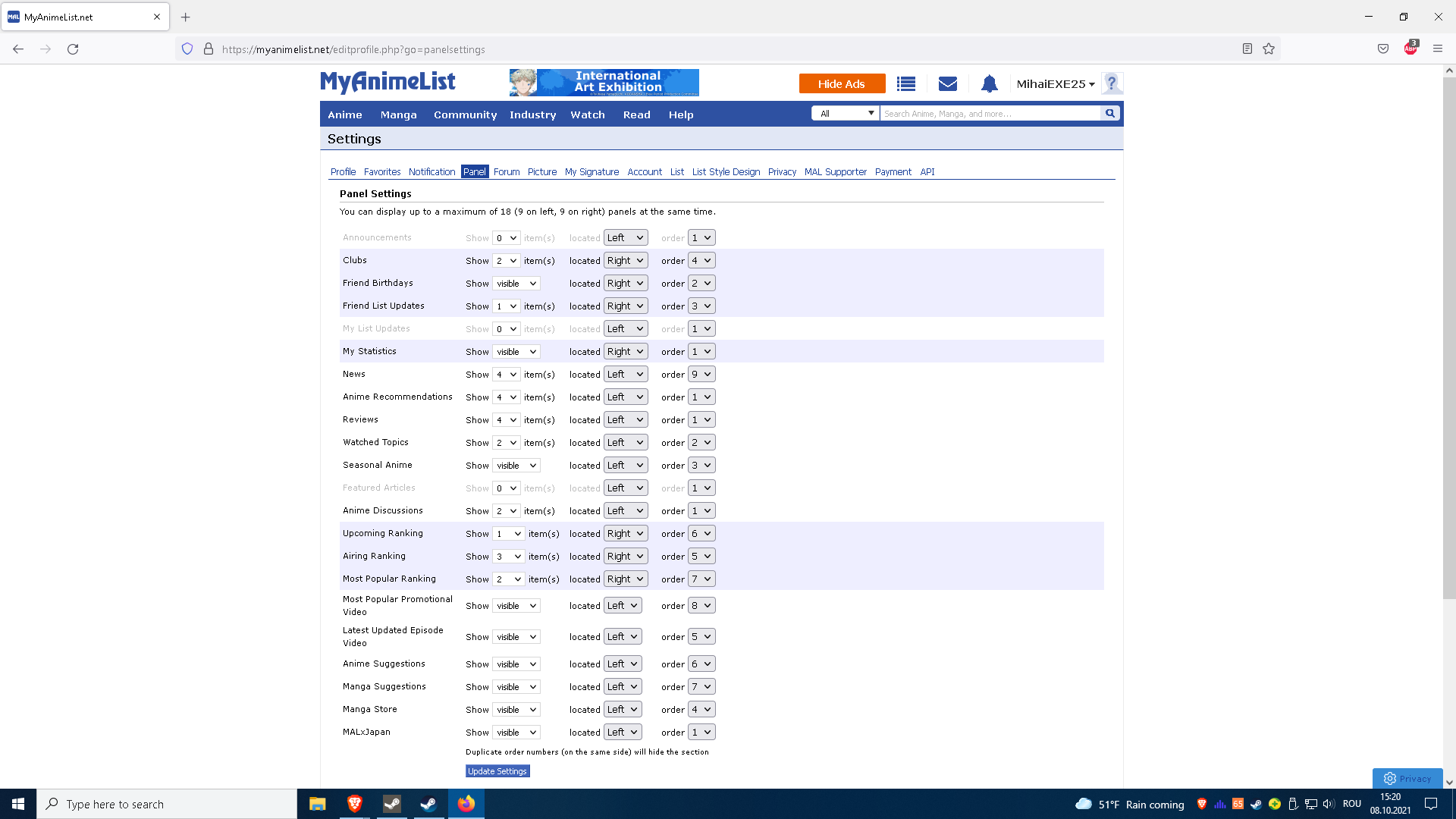Switch to the Notification settings tab
Screen dimensions: 1456x819
tap(431, 172)
